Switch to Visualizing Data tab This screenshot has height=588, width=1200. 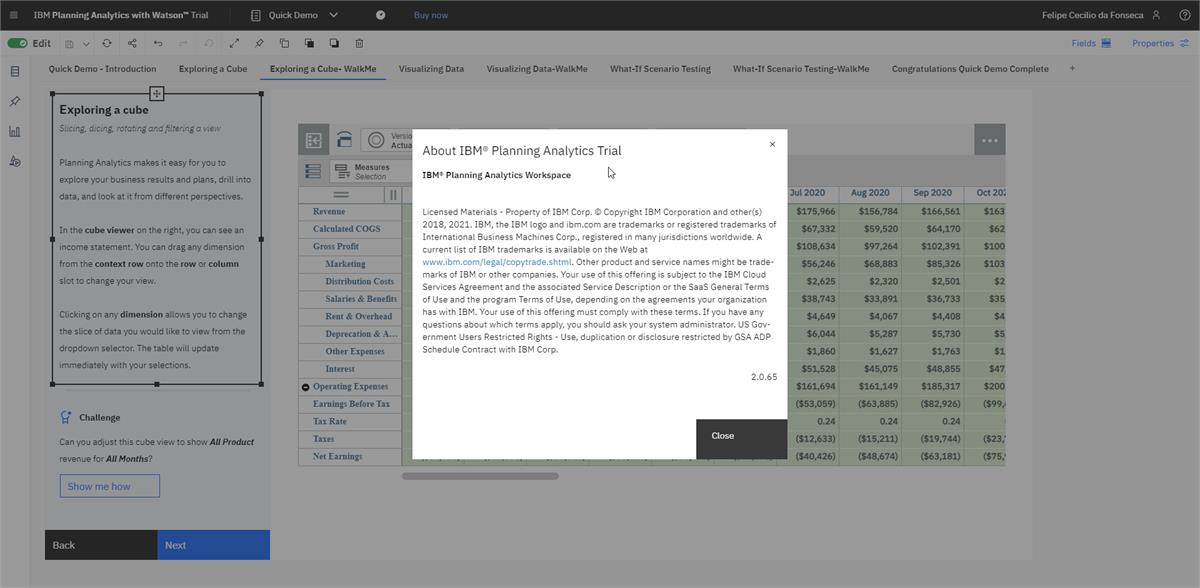click(431, 69)
